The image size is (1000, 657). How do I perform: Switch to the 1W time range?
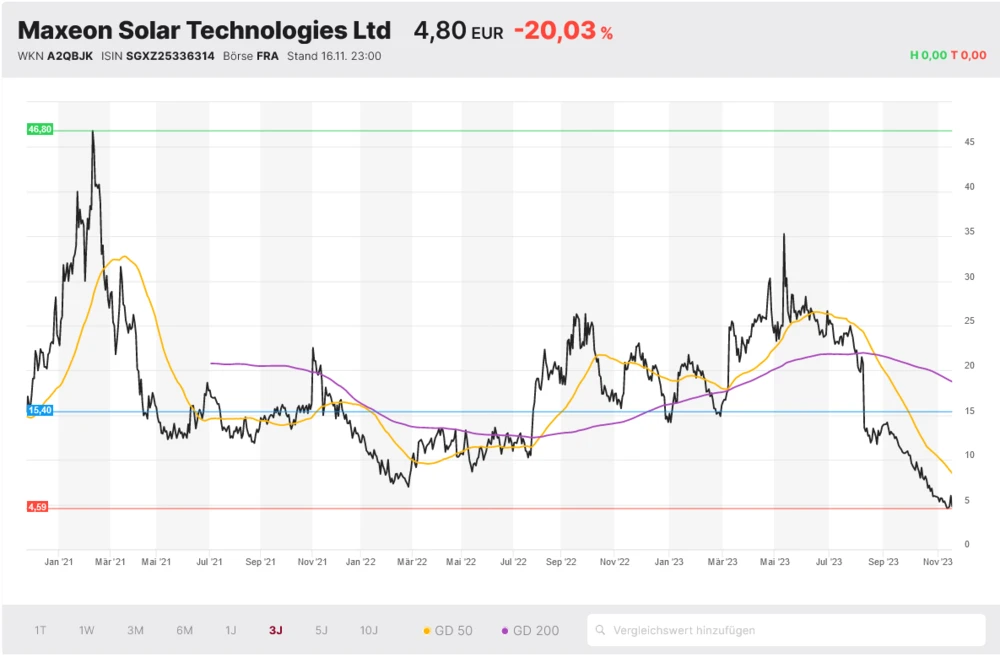click(87, 630)
